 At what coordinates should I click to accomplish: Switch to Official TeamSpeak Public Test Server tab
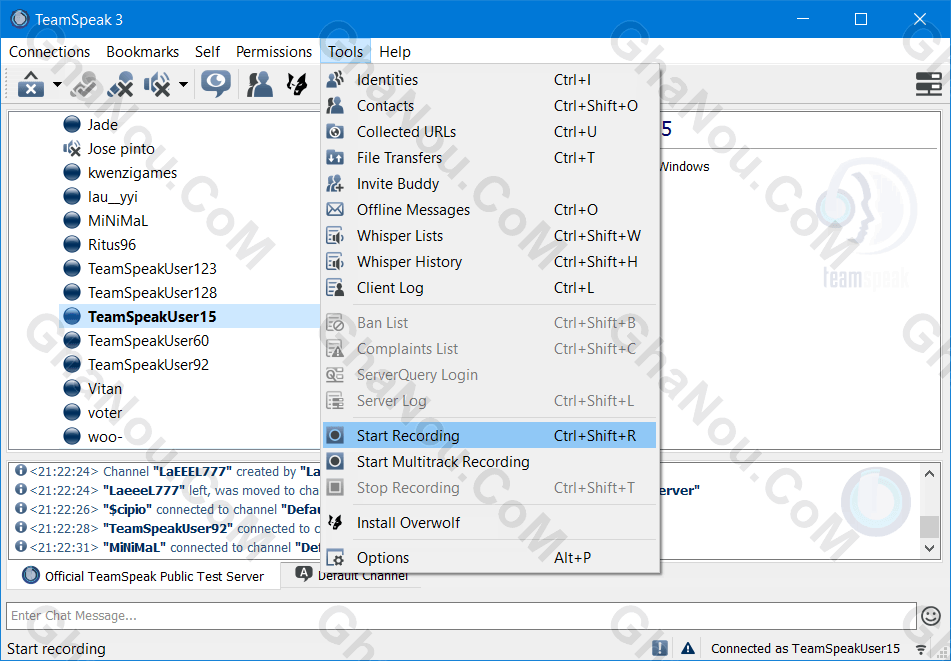coord(144,575)
